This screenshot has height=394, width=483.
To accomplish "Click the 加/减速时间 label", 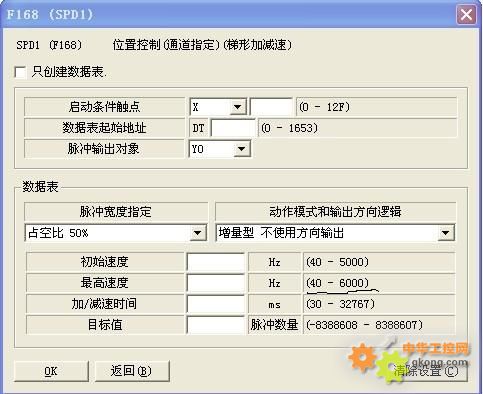I will tap(104, 304).
